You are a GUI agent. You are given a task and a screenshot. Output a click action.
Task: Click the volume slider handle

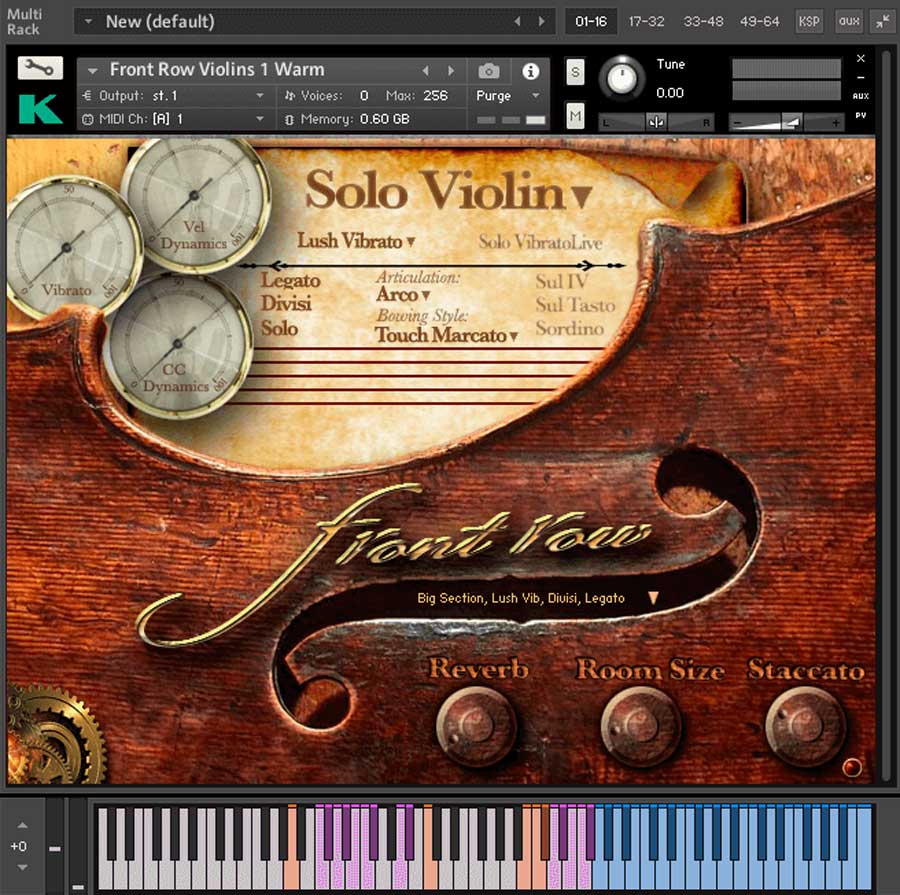tap(792, 122)
